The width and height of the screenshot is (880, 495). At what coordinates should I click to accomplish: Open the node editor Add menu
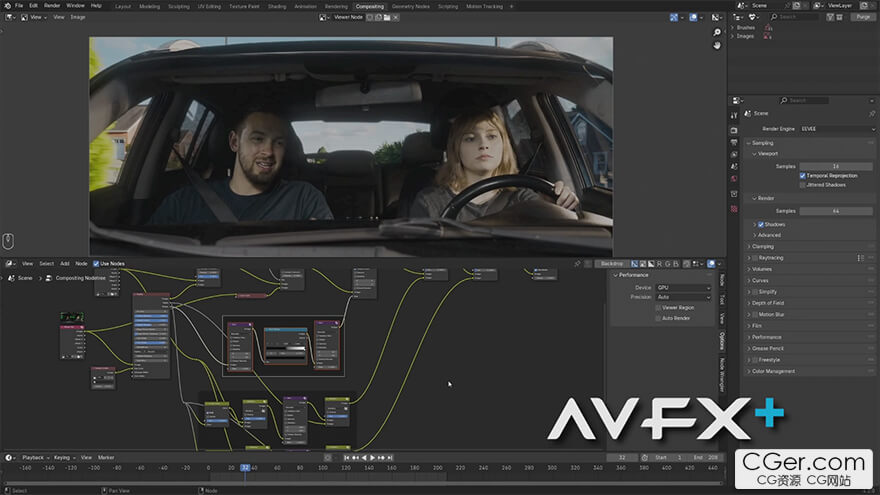tap(65, 263)
